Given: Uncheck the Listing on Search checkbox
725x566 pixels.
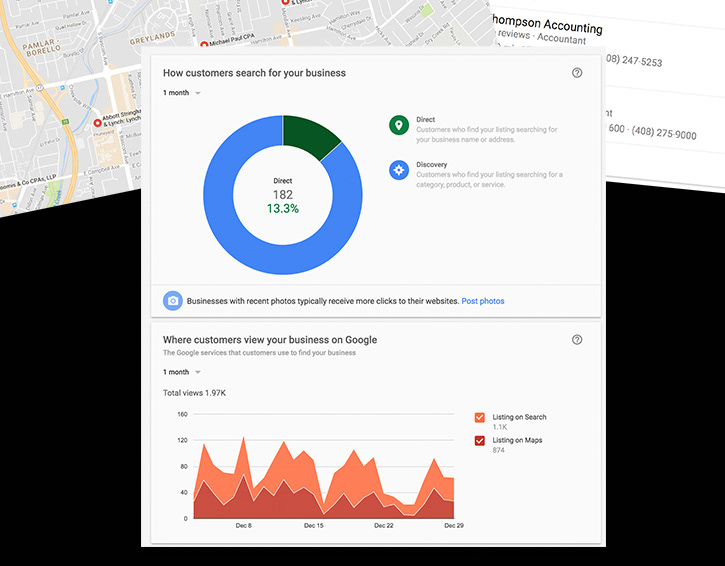Looking at the screenshot, I should point(479,417).
